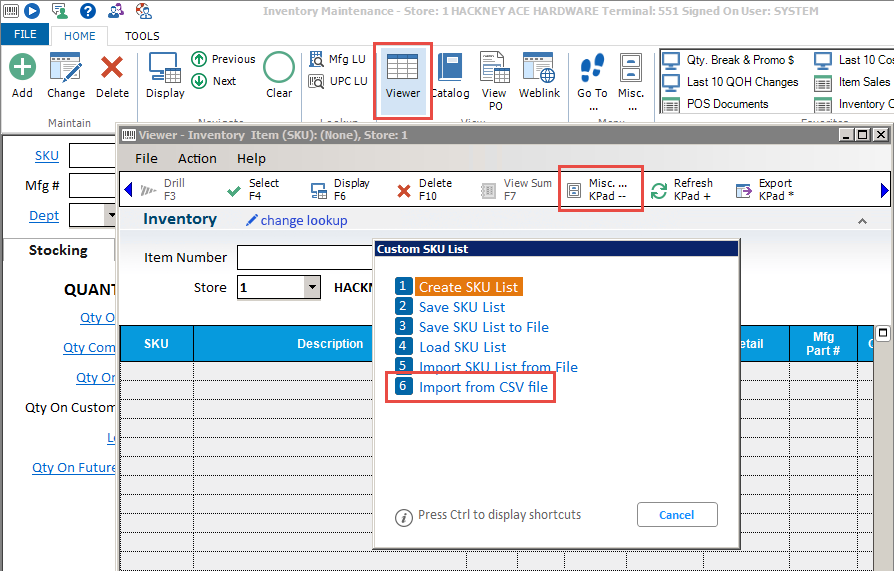
Task: Open the Display icon in Navigate group
Action: click(165, 68)
